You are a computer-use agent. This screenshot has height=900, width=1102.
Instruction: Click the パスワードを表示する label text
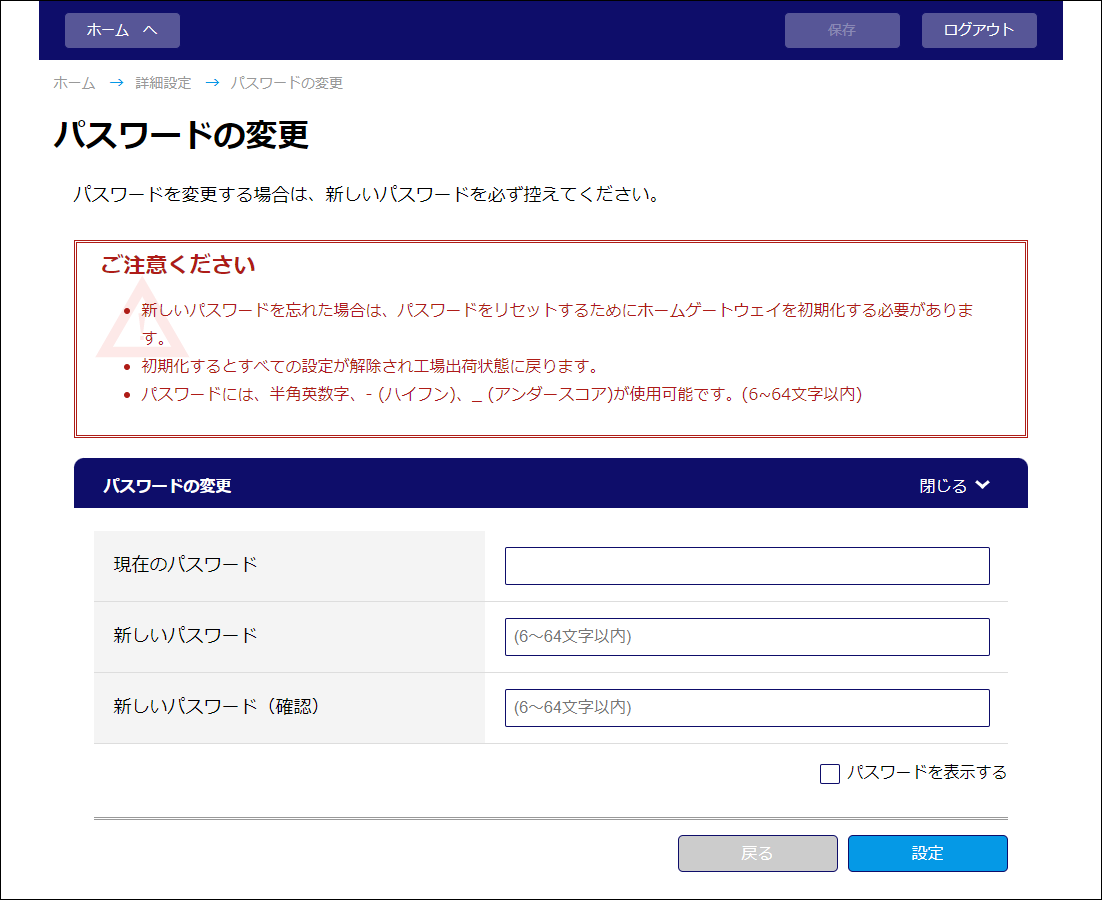coord(926,773)
